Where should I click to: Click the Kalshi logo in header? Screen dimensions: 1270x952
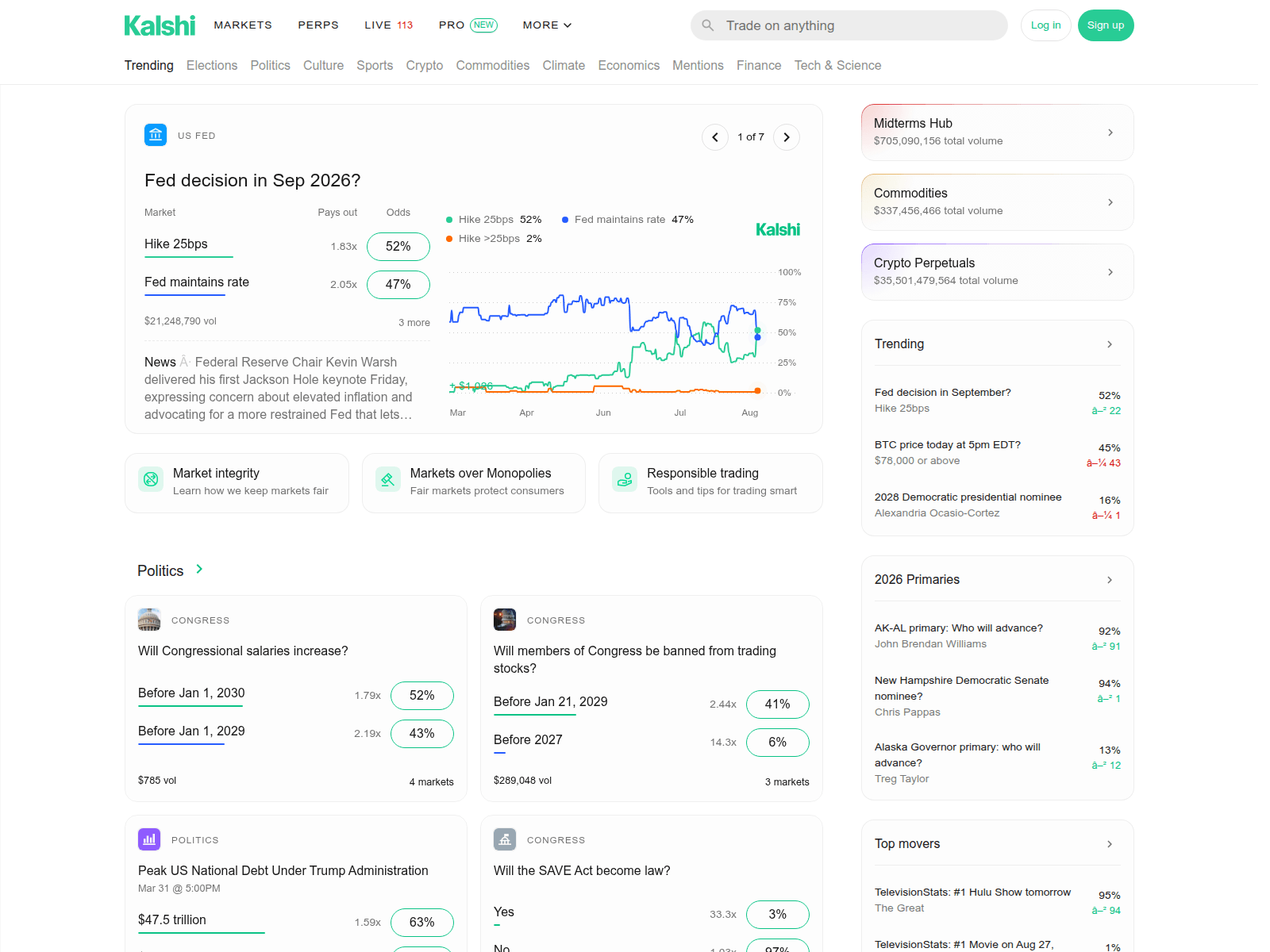coord(160,25)
